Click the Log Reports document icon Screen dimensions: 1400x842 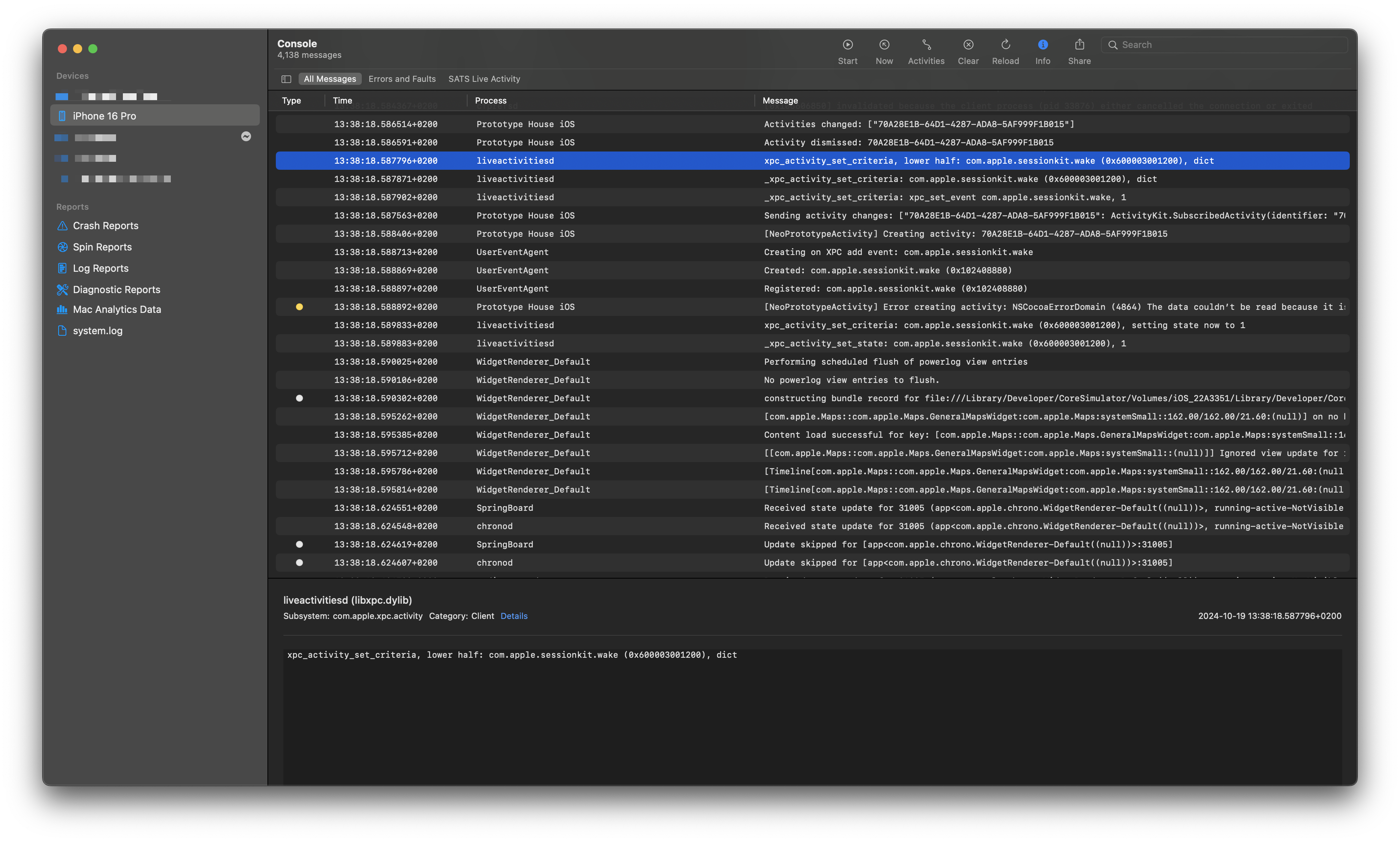tap(62, 268)
